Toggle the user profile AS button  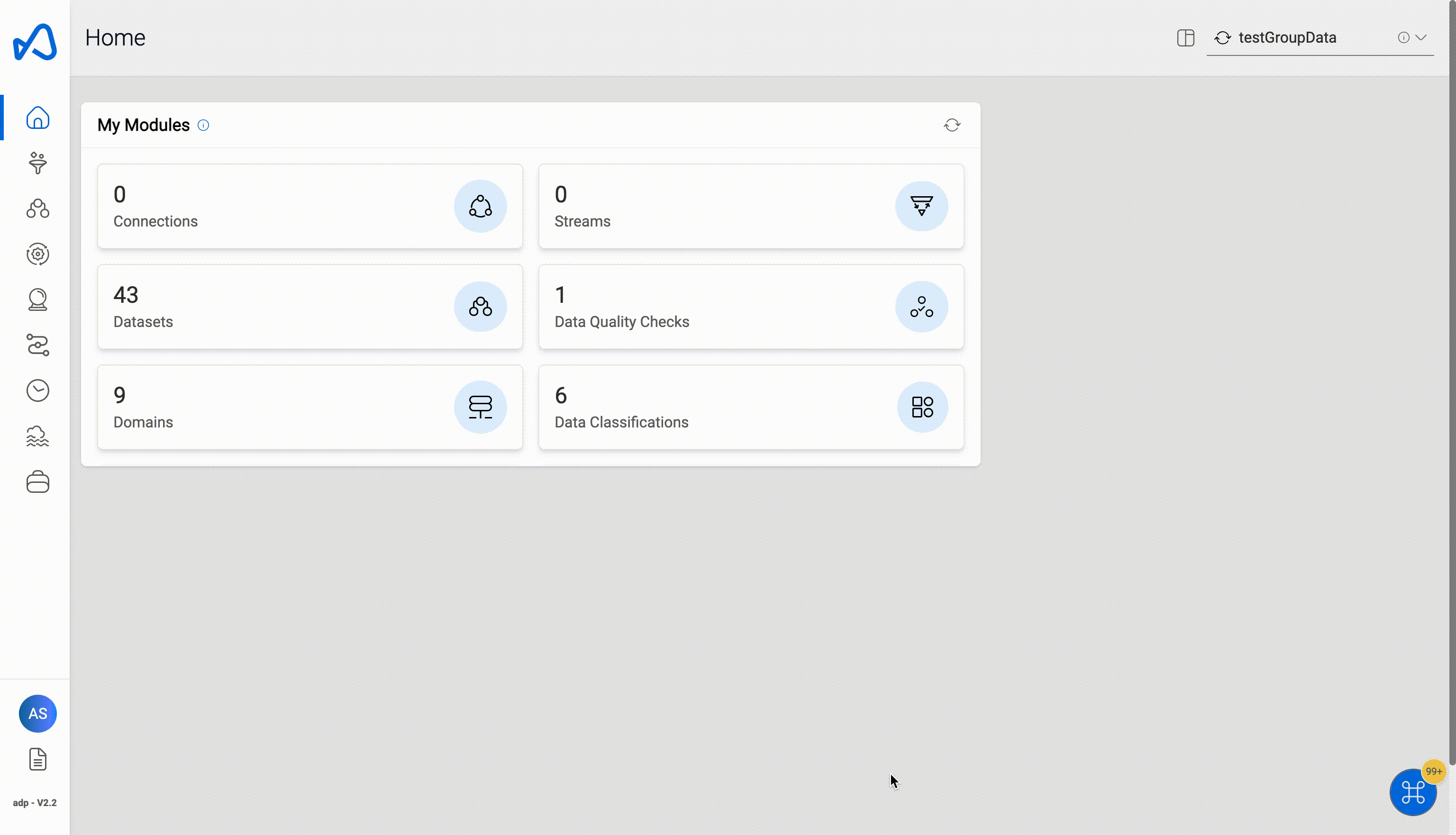(x=37, y=713)
